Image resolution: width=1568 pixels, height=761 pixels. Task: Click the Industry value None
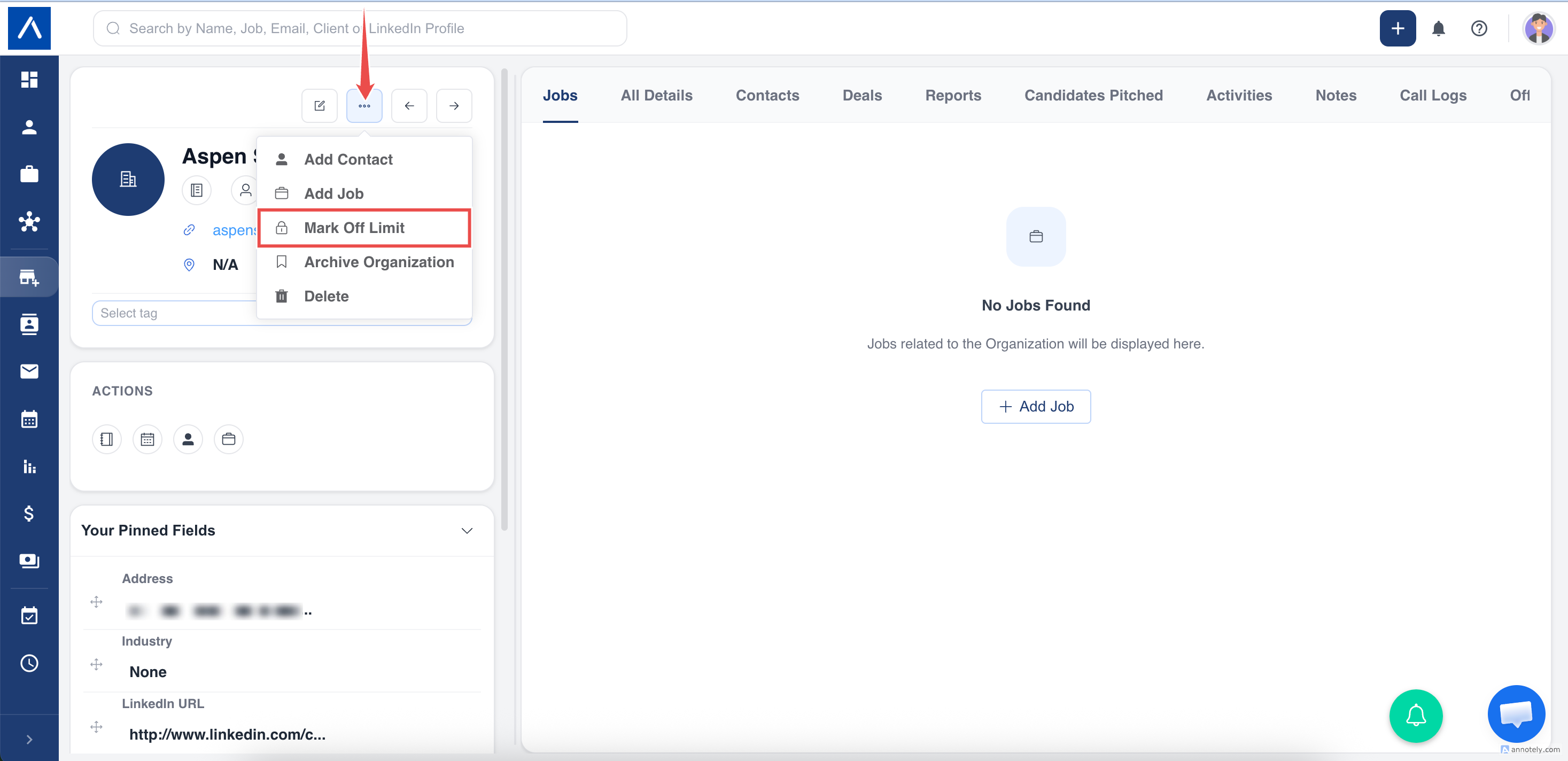tap(148, 672)
